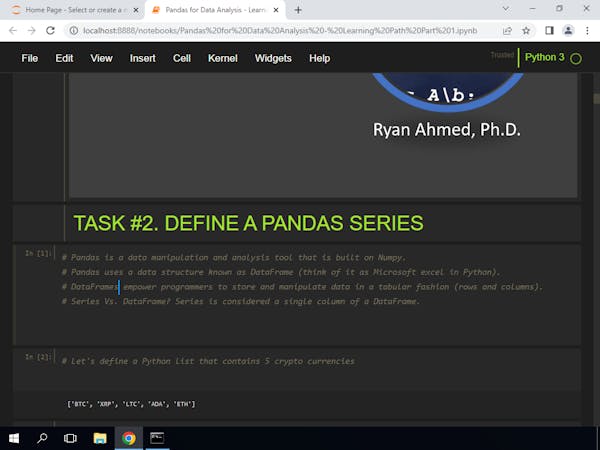The width and height of the screenshot is (600, 450).
Task: Open a new browser tab
Action: (x=298, y=10)
